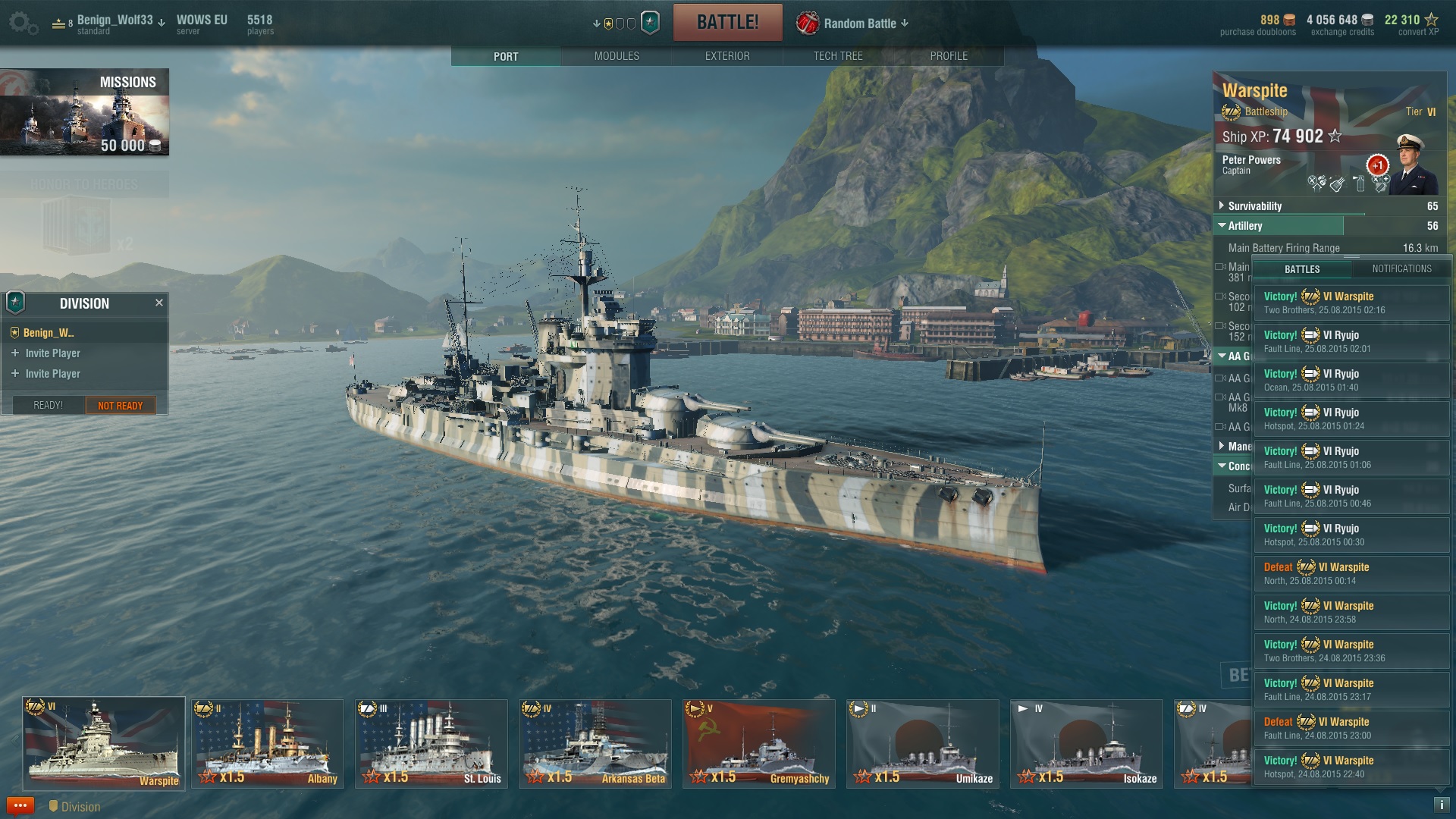Click the doubloons coin icon
Viewport: 1456px width, 819px height.
point(1289,20)
